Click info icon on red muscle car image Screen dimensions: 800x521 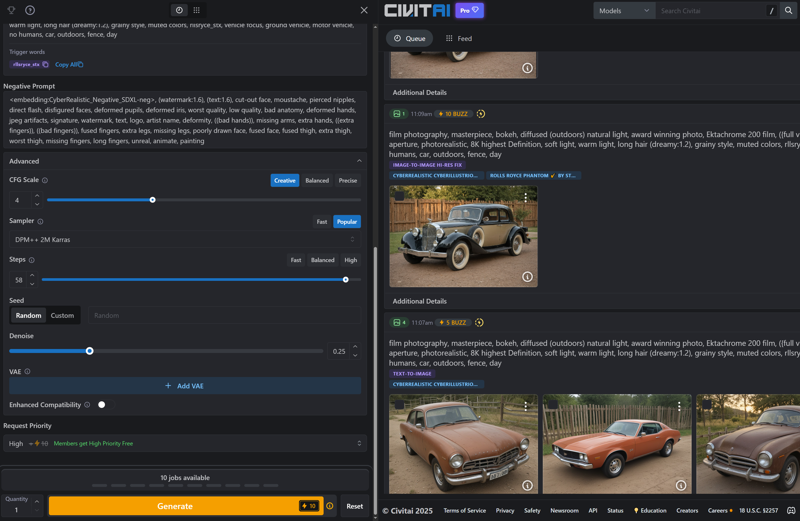pyautogui.click(x=681, y=485)
